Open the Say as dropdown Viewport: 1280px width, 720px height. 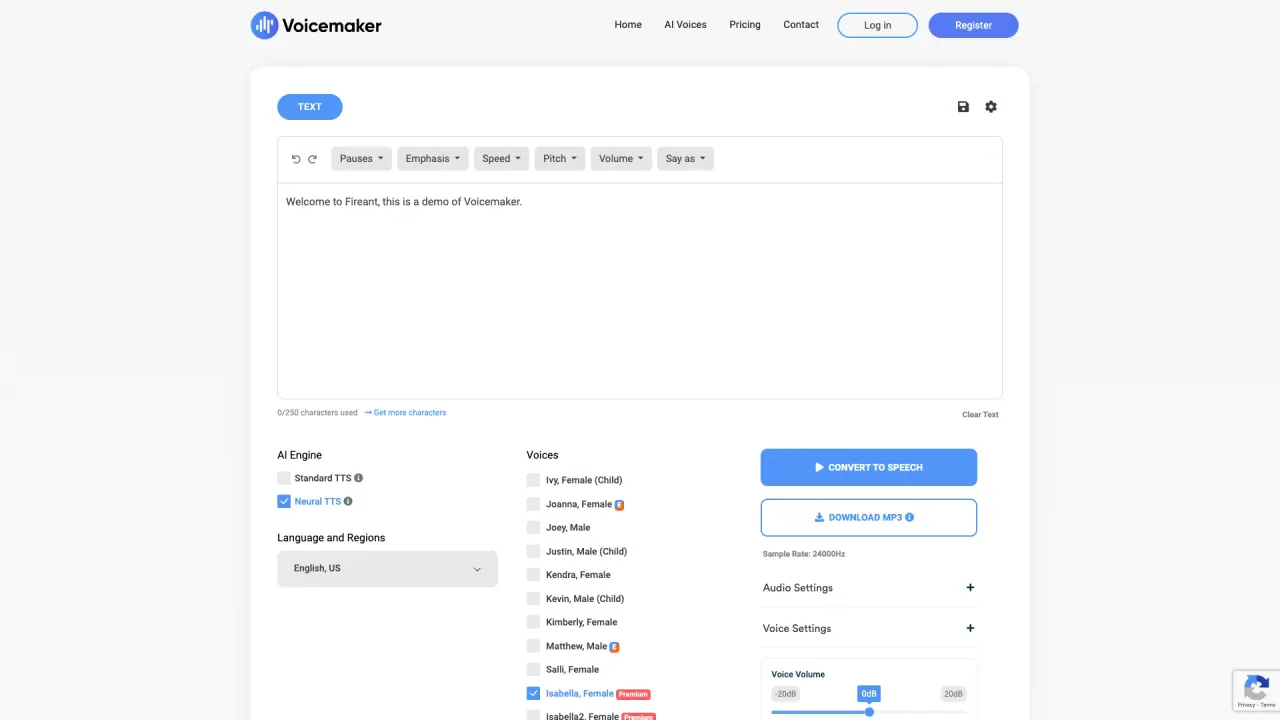686,159
